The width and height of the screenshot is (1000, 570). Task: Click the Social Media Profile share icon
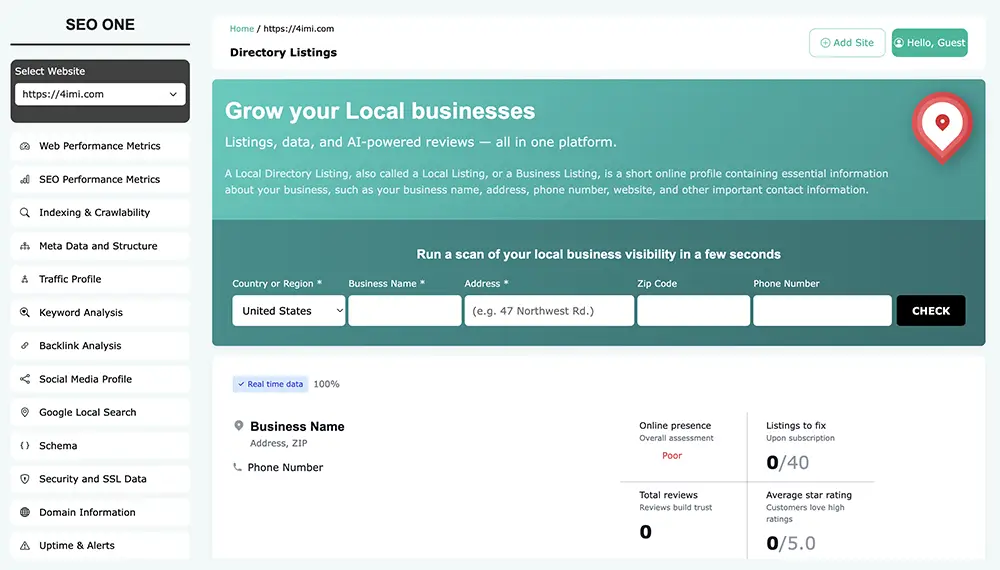[x=25, y=379]
